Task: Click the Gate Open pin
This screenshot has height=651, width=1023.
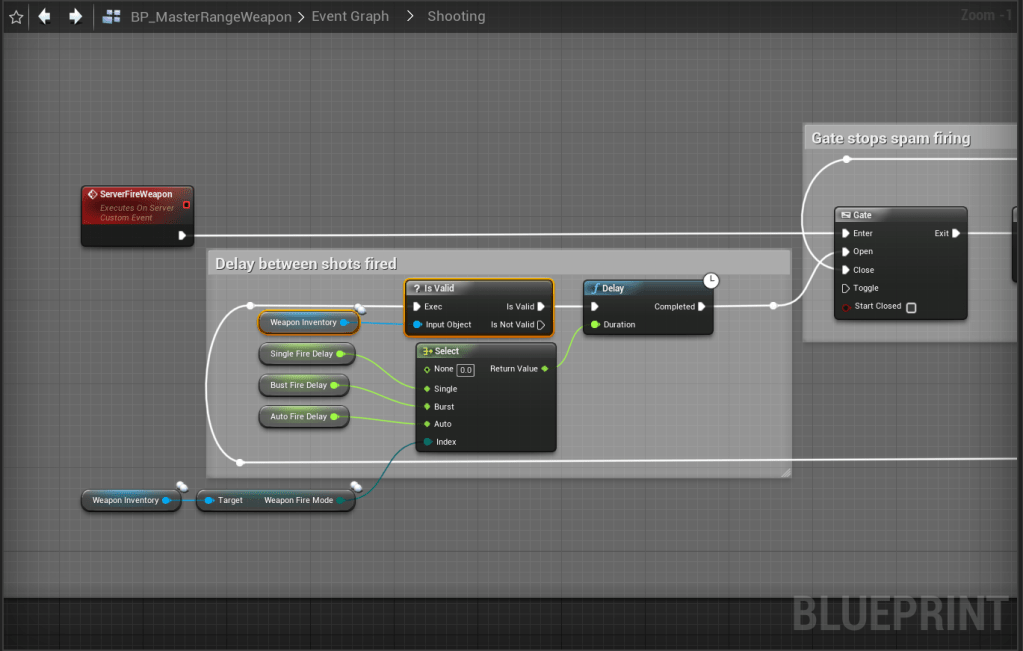Action: [846, 252]
